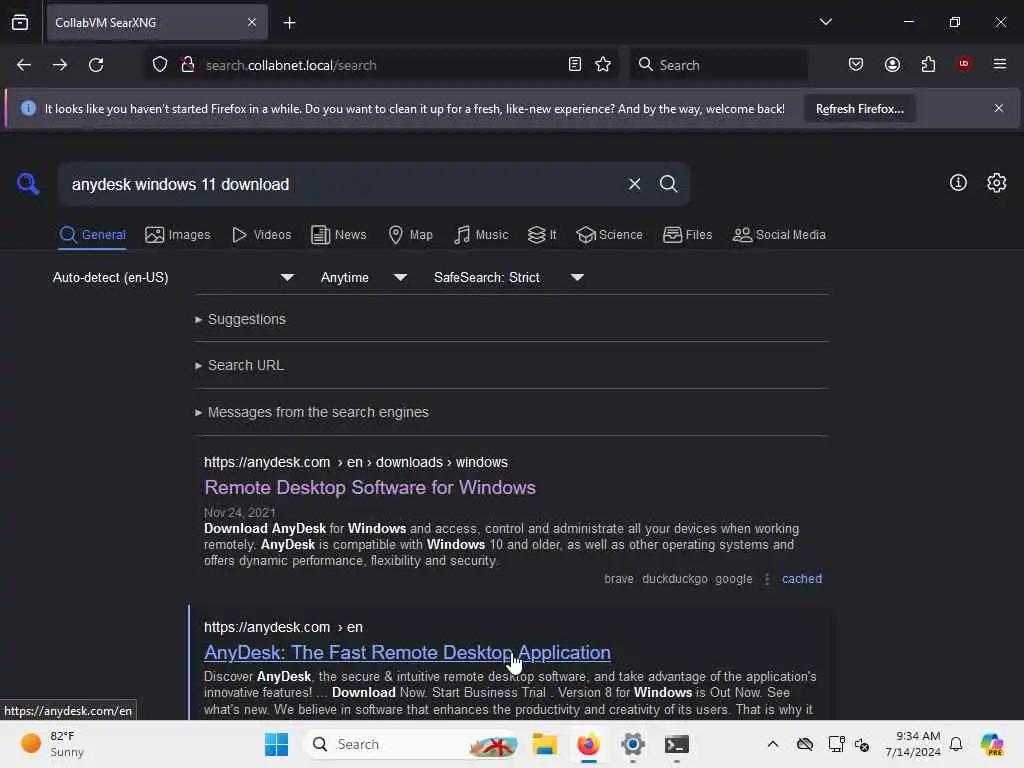
Task: Click the 'brave' engine label
Action: coord(618,579)
